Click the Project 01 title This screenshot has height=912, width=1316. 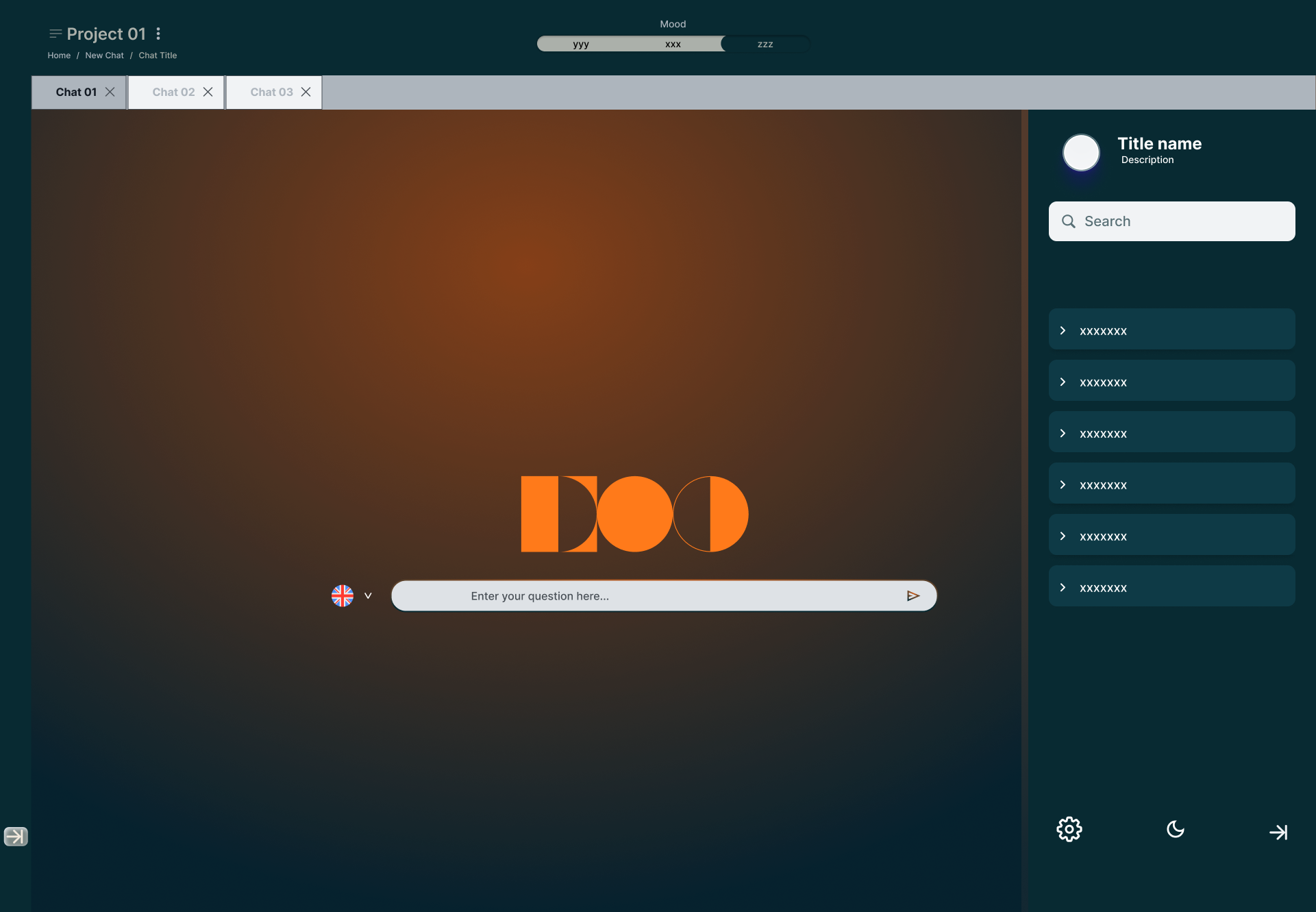pos(106,34)
